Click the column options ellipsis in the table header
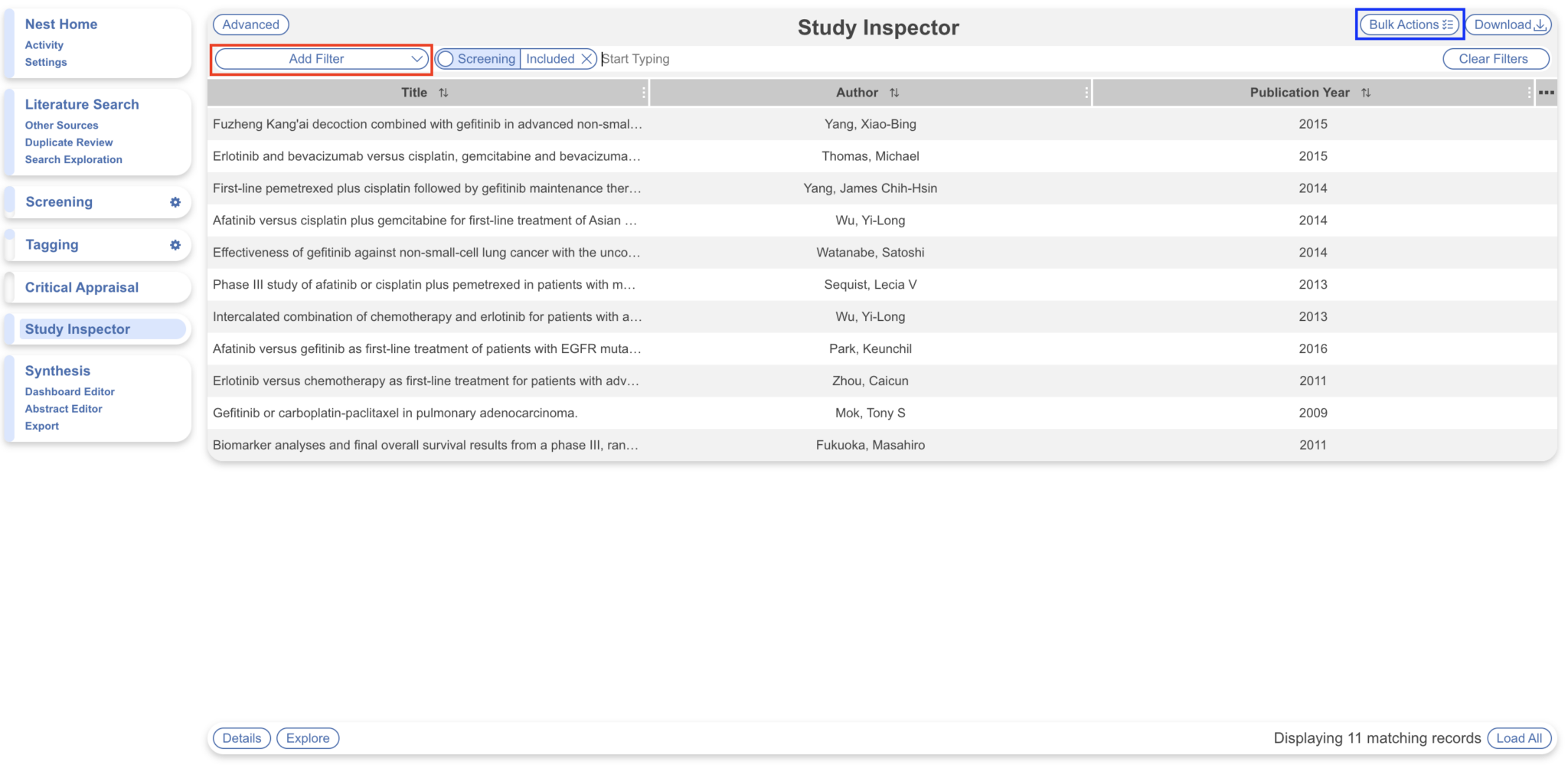 click(1547, 92)
